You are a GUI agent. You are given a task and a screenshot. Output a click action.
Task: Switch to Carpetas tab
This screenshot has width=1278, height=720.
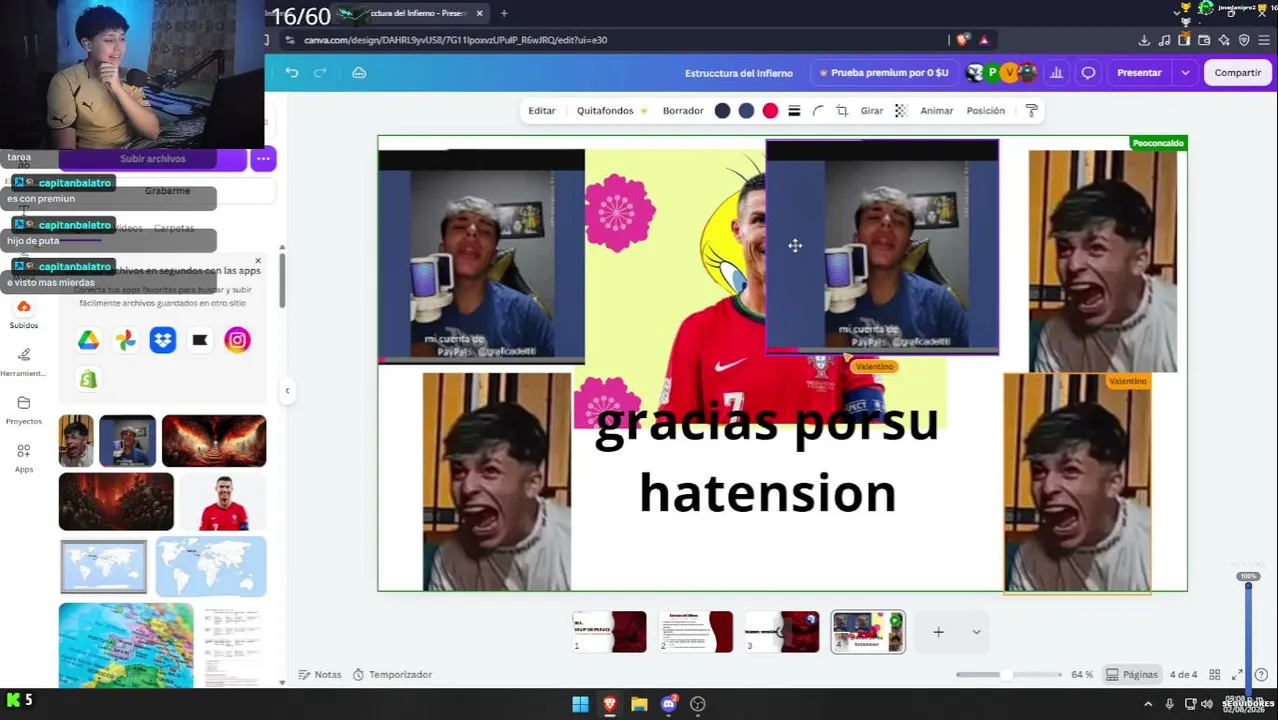(x=174, y=228)
